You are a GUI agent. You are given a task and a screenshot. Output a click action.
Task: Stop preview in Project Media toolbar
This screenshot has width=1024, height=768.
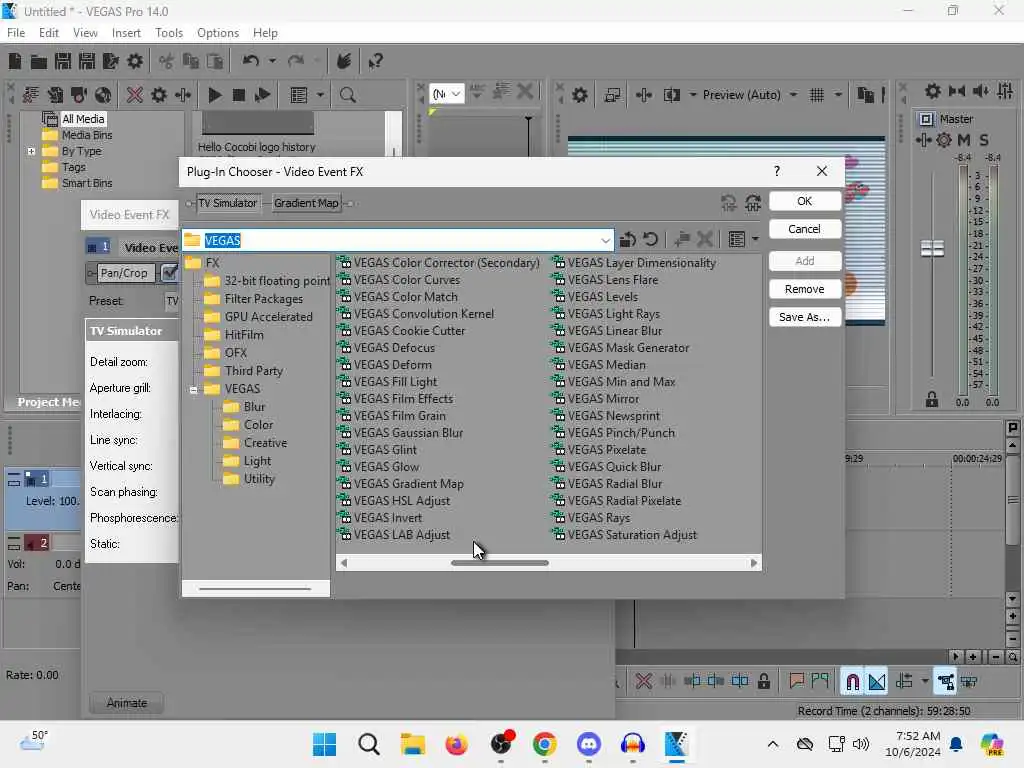point(238,95)
